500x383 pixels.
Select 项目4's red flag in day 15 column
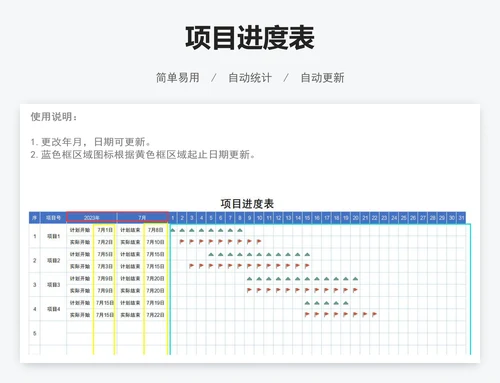click(x=307, y=314)
